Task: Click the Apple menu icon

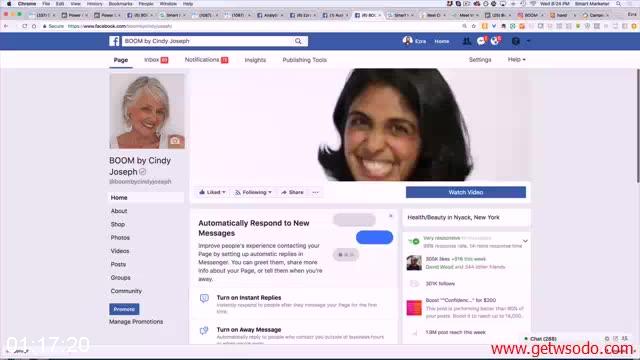Action: 9,4
